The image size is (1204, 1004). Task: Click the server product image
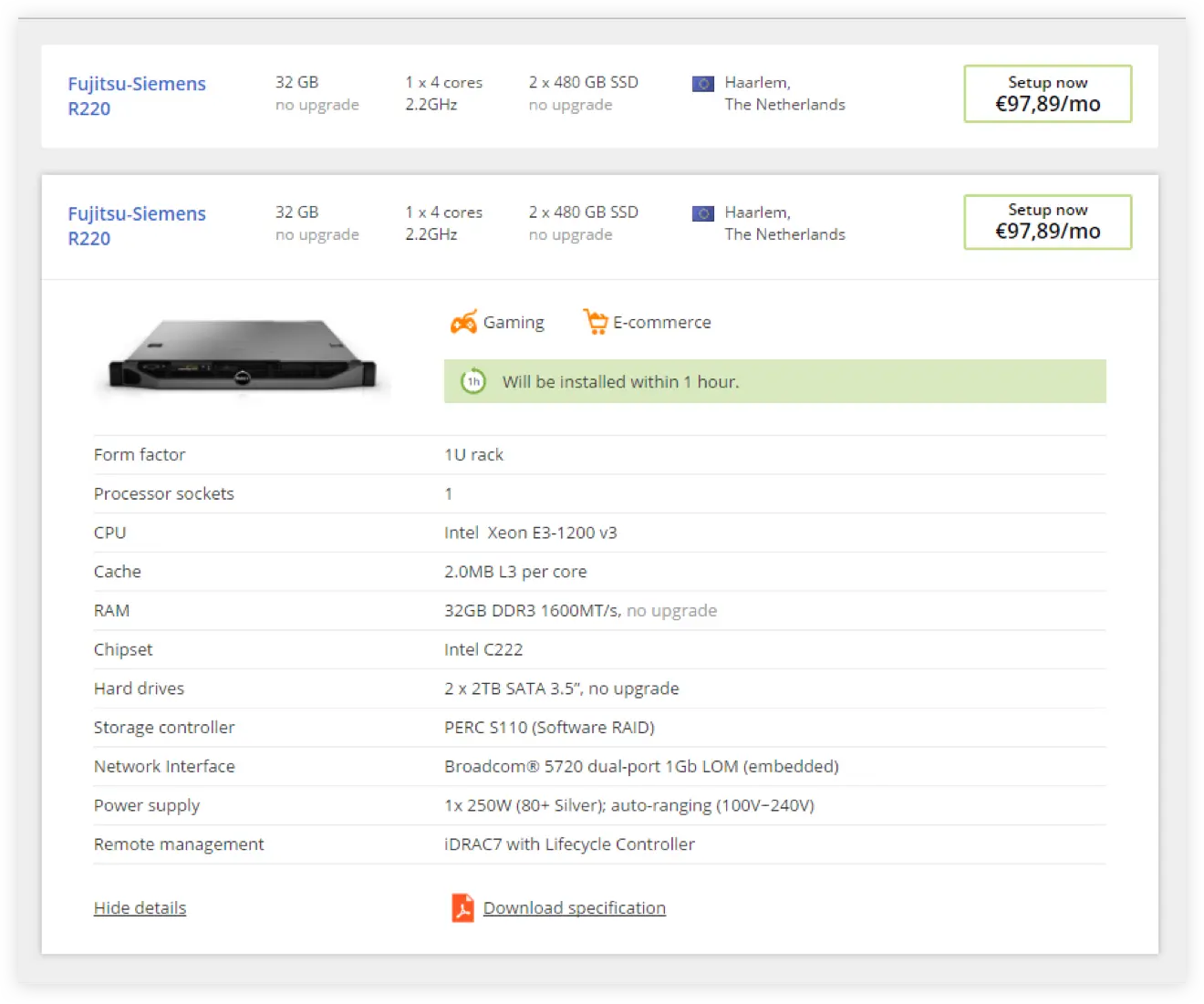click(x=243, y=356)
